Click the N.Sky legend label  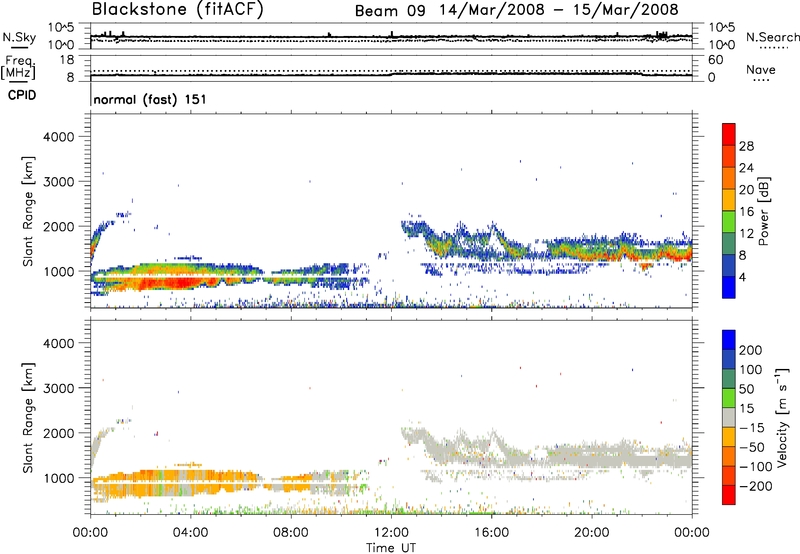pyautogui.click(x=19, y=37)
